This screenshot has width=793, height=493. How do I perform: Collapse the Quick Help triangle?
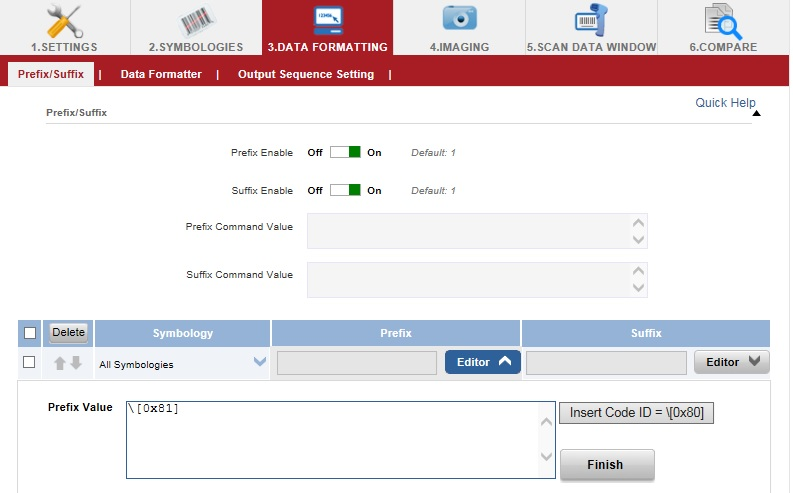[x=756, y=113]
